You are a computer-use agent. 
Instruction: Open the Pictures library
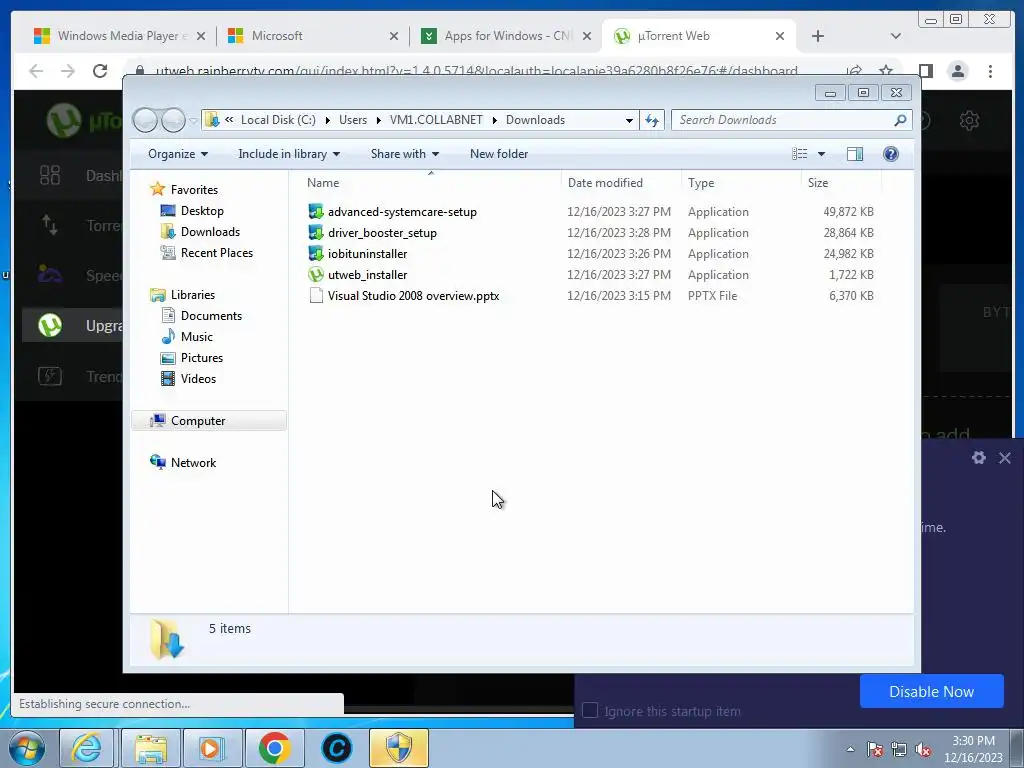(x=201, y=358)
